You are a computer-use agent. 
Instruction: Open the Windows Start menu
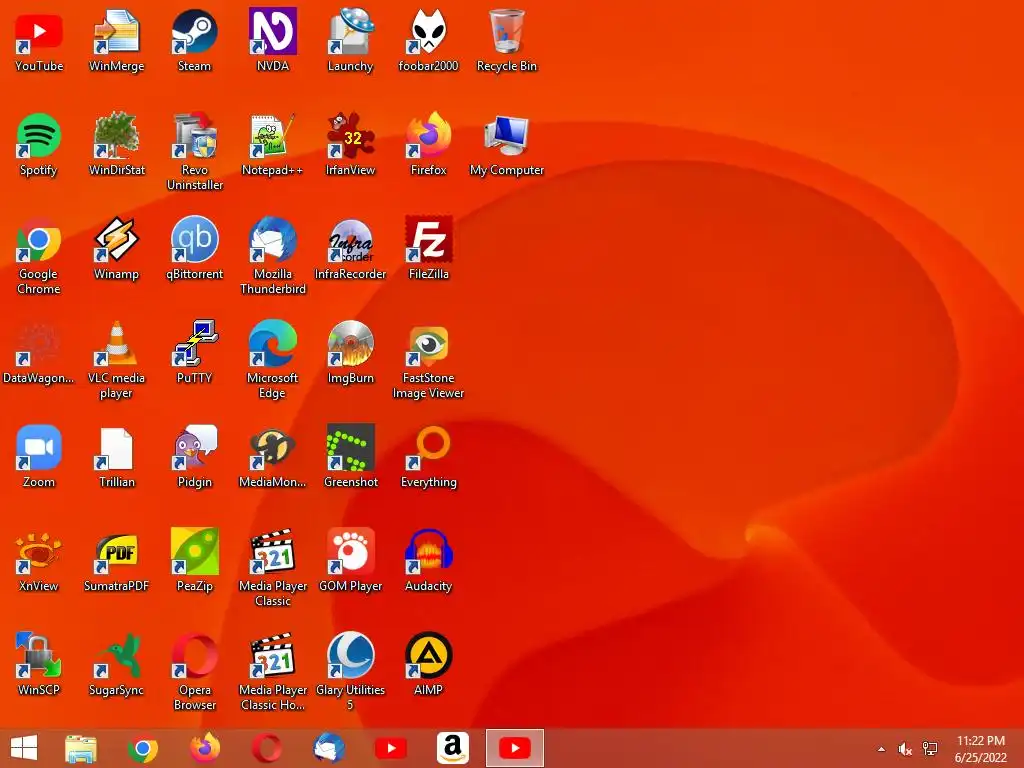(24, 748)
